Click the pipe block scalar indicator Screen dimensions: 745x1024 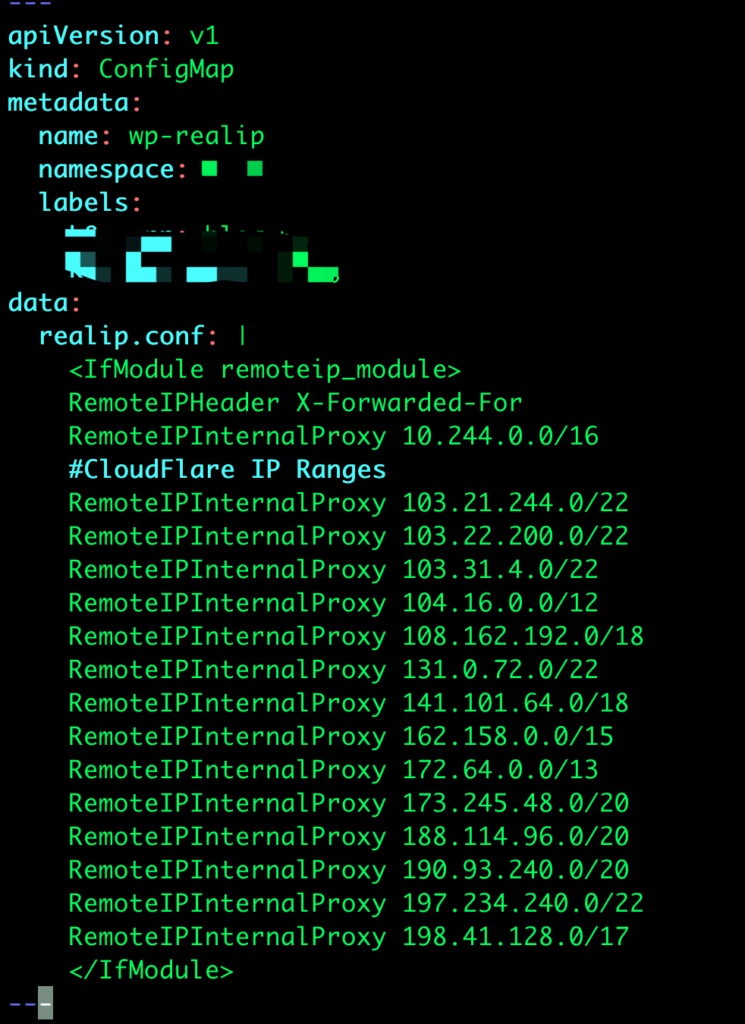pyautogui.click(x=242, y=336)
